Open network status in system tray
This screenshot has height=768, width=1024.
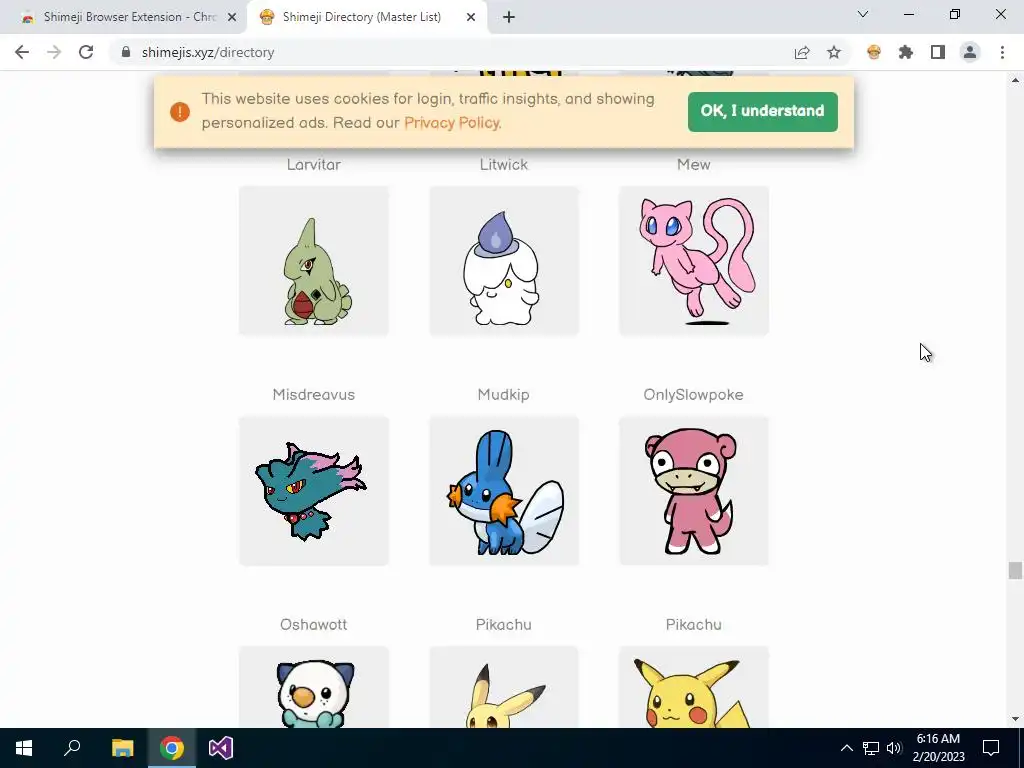[871, 748]
